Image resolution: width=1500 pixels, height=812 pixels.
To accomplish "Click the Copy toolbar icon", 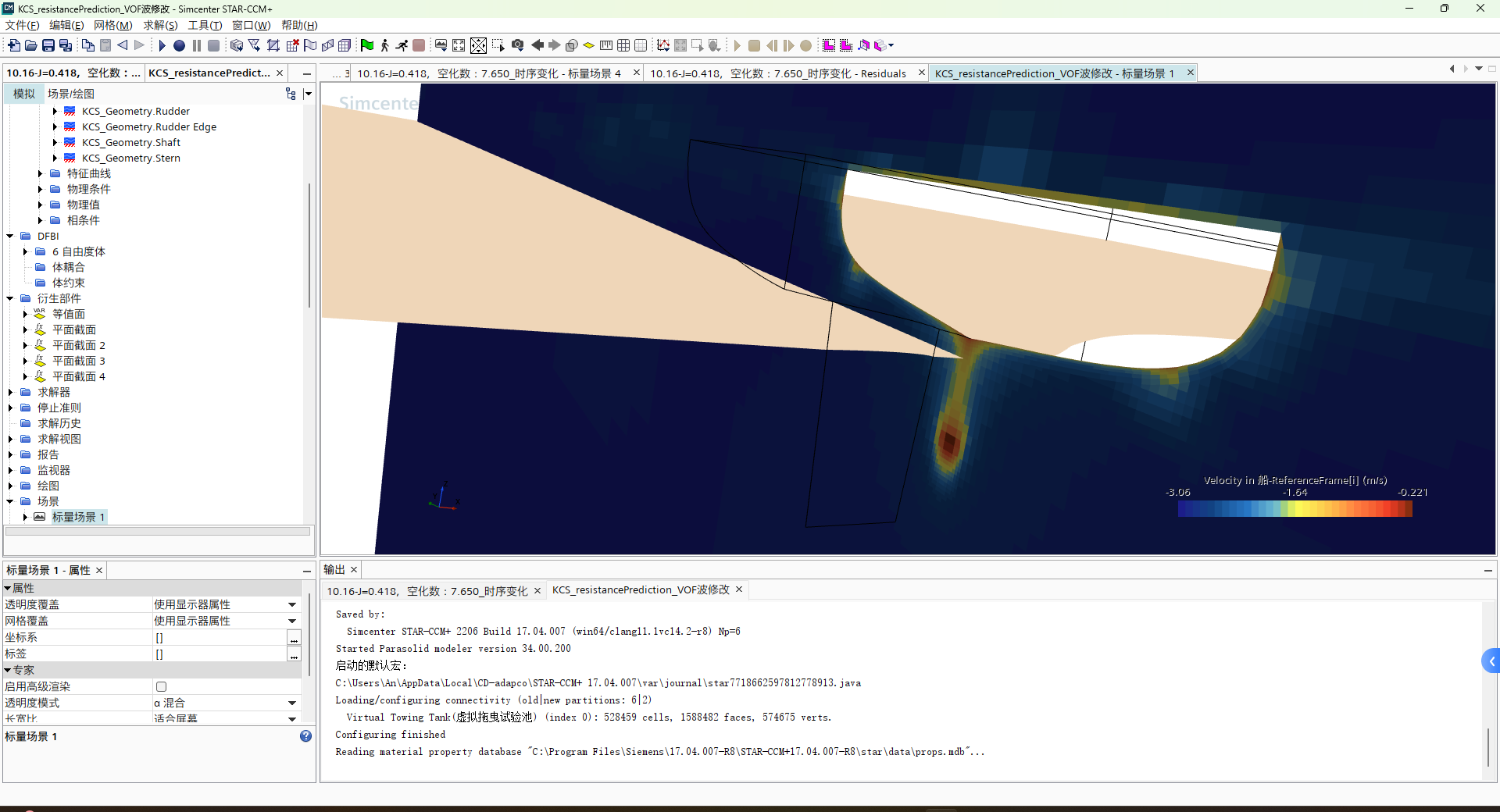I will [x=88, y=45].
